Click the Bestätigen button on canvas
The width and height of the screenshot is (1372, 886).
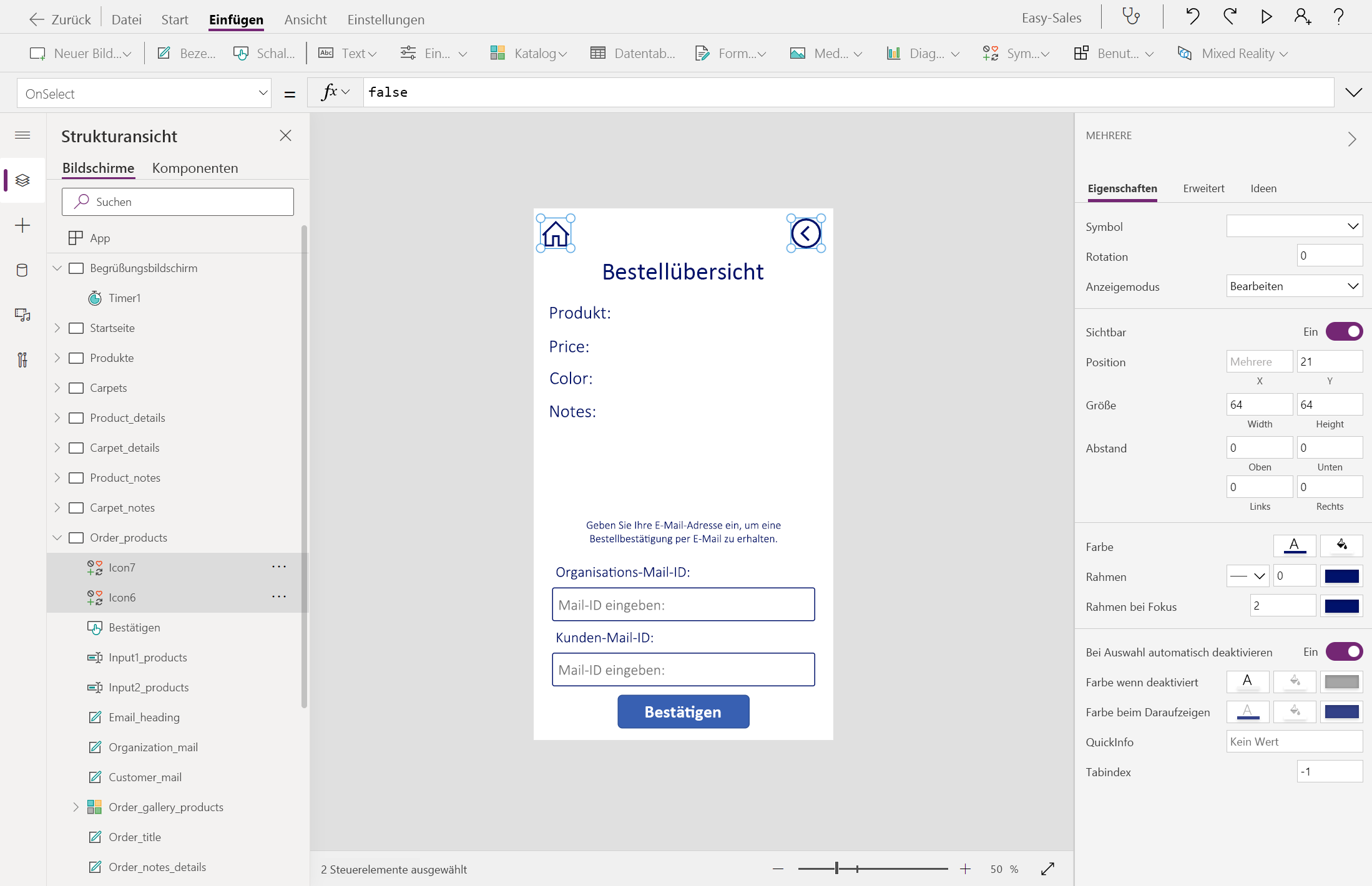(683, 712)
